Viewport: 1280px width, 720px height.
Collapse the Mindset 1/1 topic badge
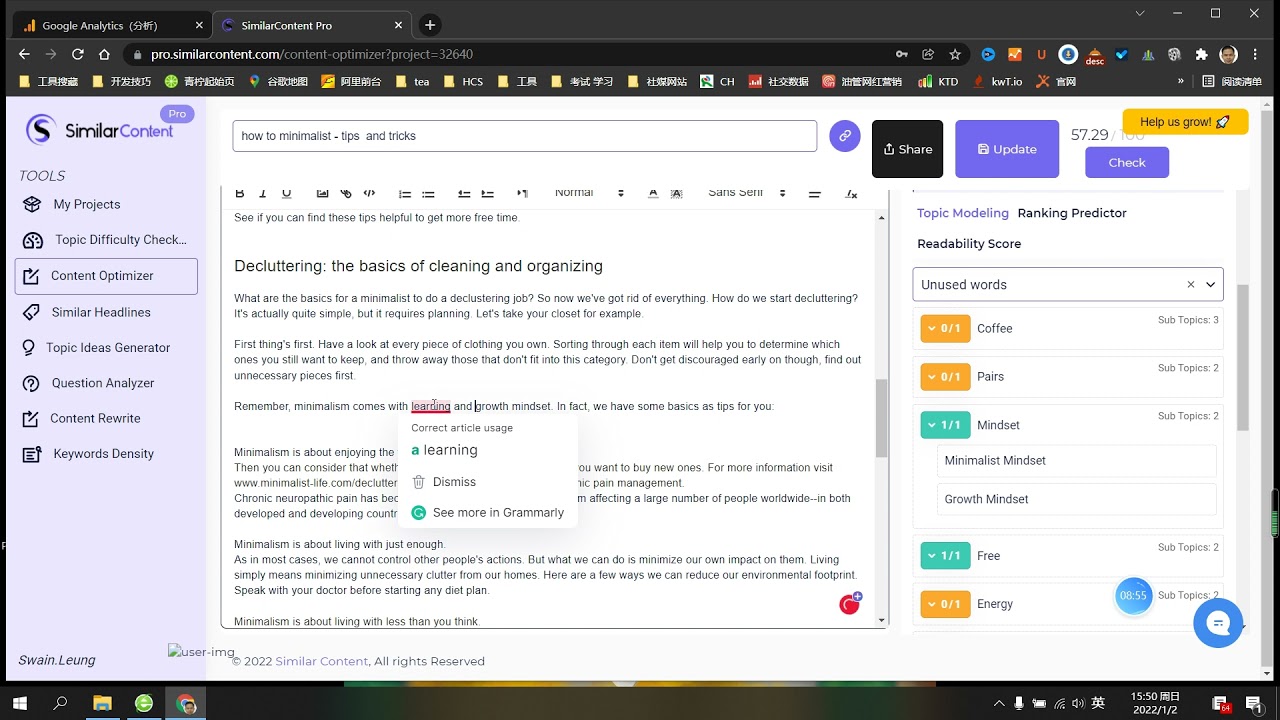(945, 425)
